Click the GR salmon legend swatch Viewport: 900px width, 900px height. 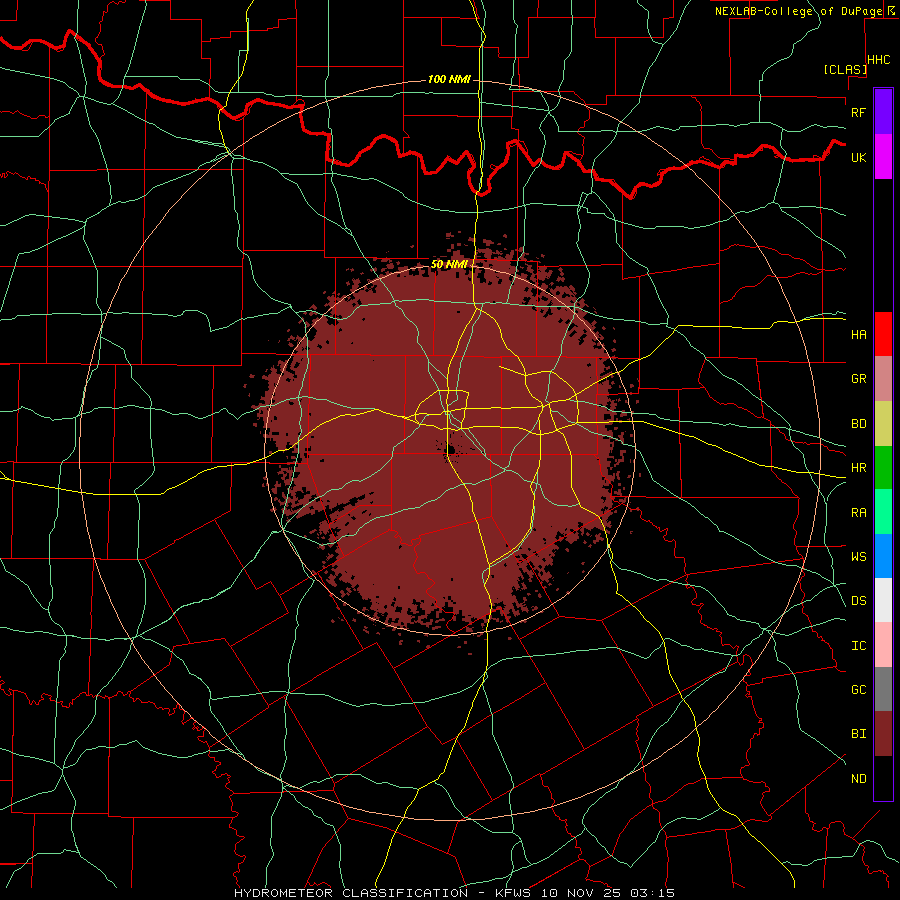point(883,379)
